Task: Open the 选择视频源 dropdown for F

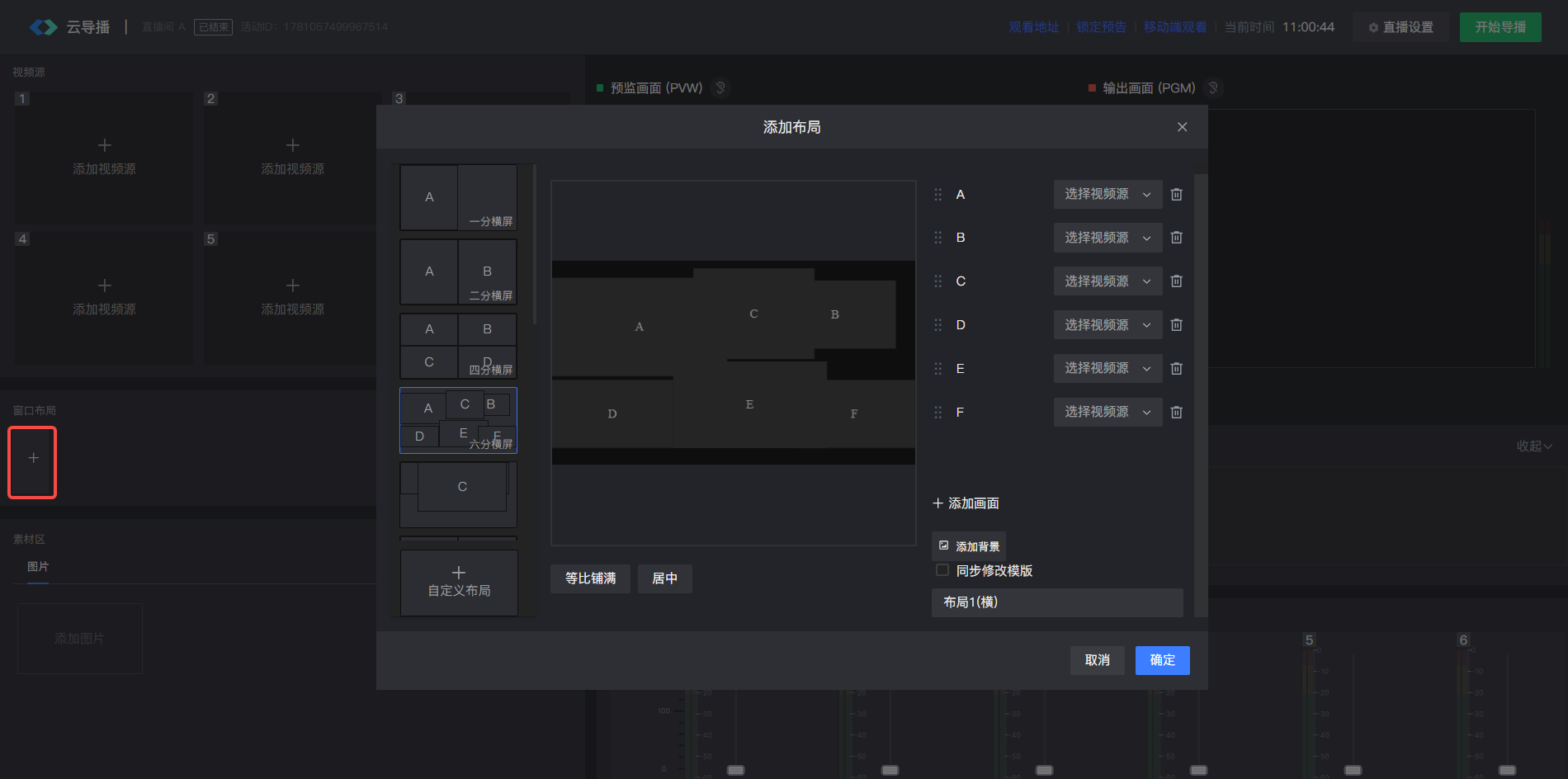Action: 1108,412
